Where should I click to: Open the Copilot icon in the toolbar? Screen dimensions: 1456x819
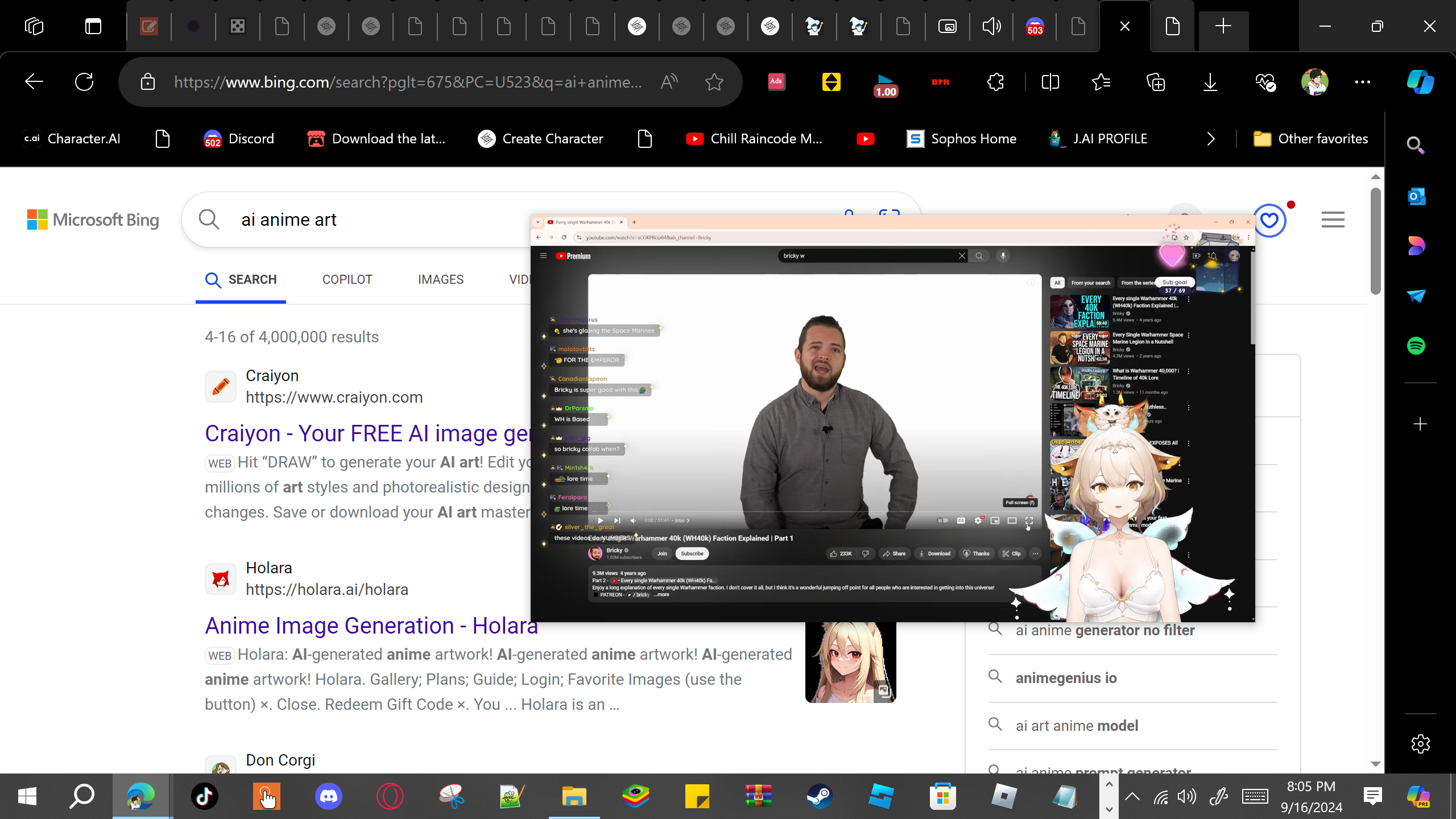tap(1420, 82)
